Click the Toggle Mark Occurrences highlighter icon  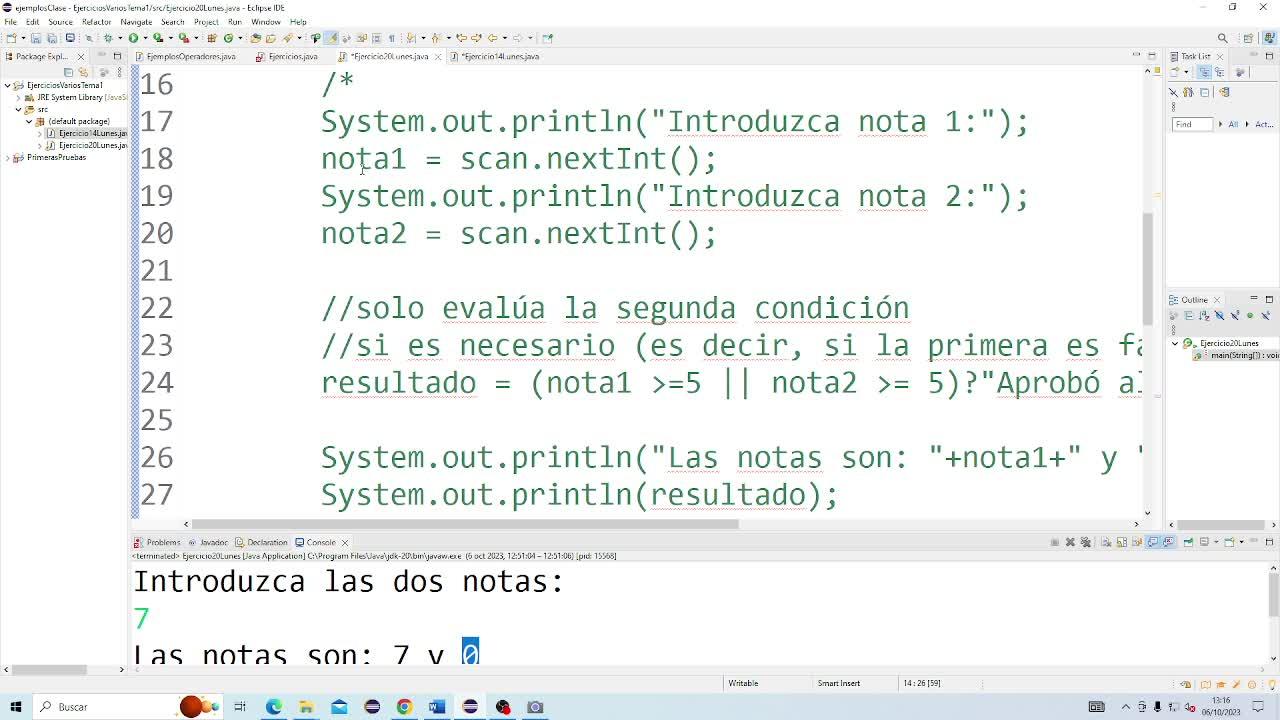point(332,38)
